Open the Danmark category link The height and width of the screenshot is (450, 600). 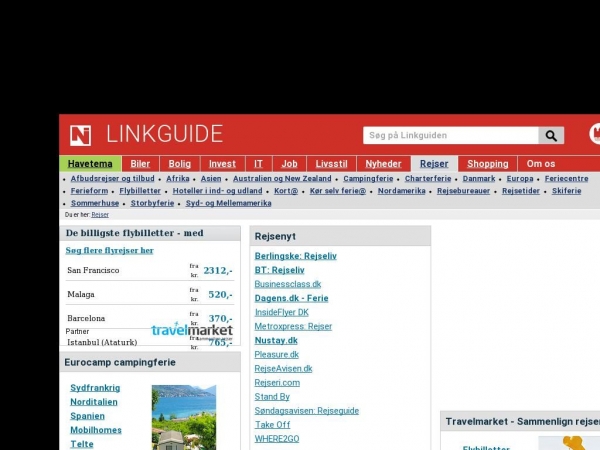coord(479,178)
